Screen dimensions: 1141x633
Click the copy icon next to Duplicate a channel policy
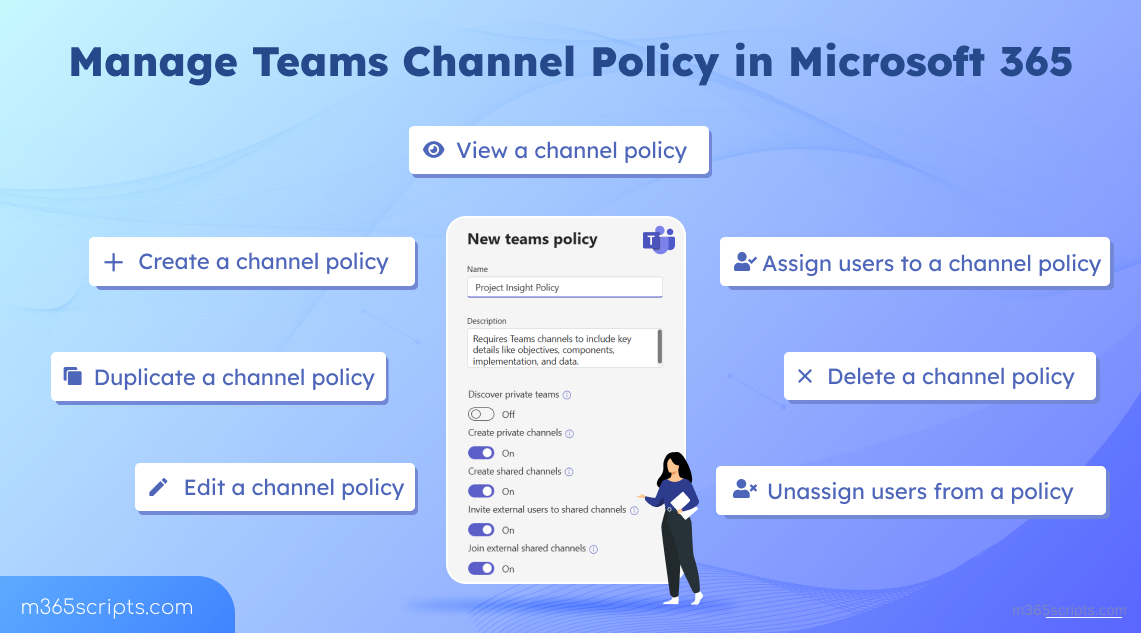[x=72, y=376]
